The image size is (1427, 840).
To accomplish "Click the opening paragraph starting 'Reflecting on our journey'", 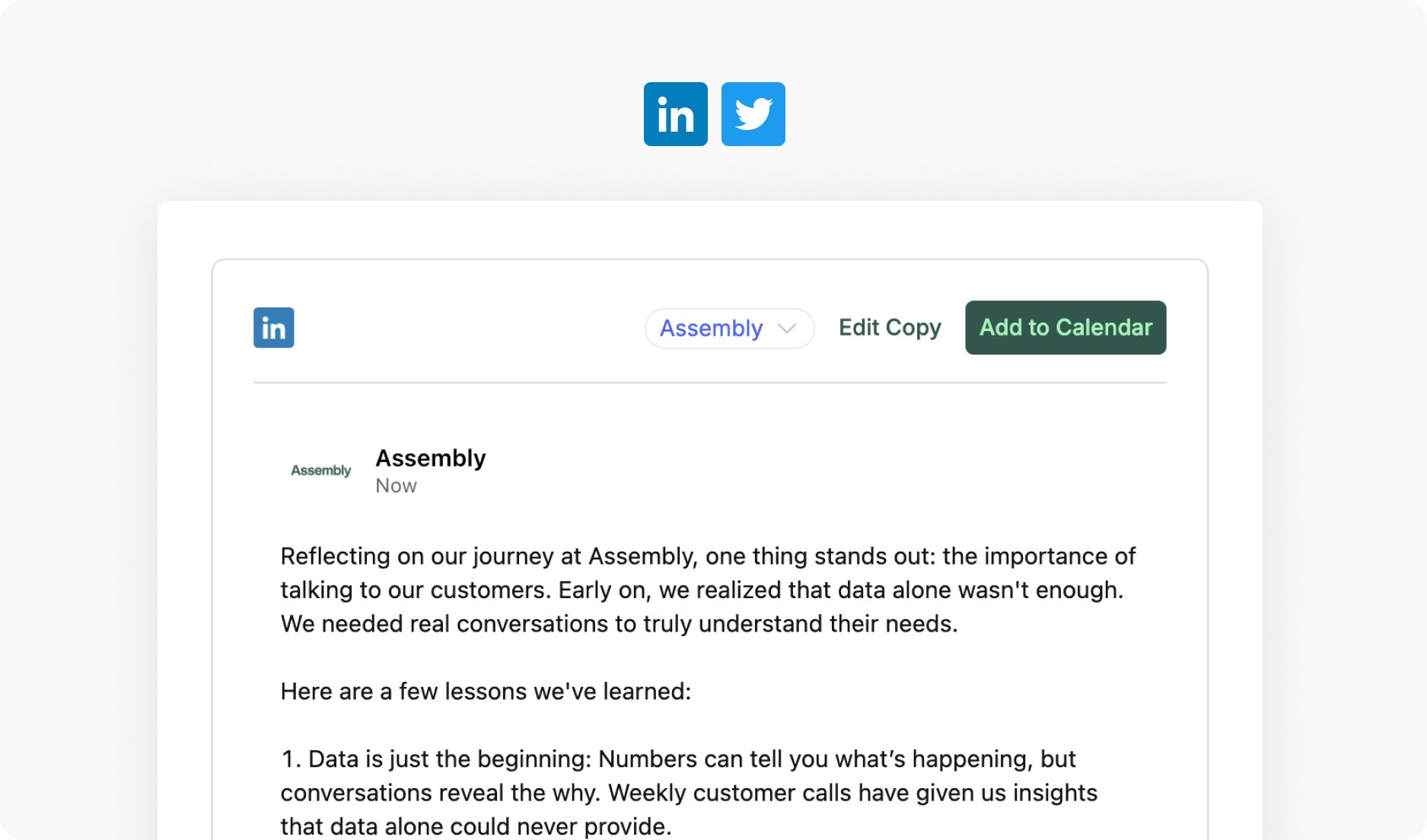I will click(x=708, y=590).
